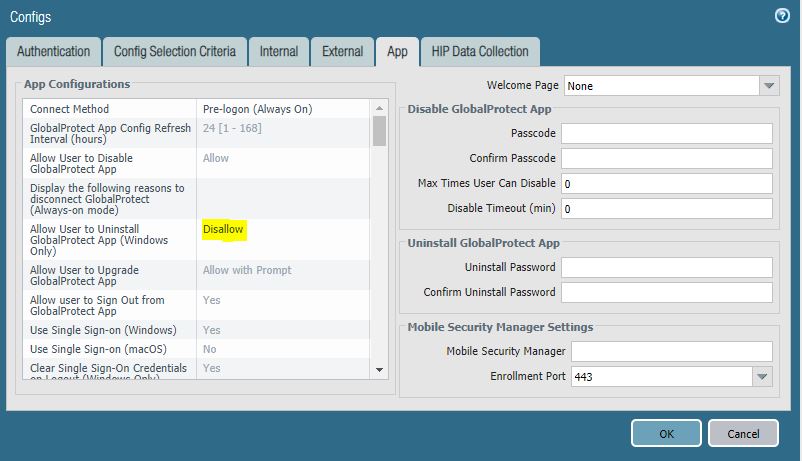Open the Config Selection Criteria tab
The width and height of the screenshot is (802, 461).
tap(174, 52)
